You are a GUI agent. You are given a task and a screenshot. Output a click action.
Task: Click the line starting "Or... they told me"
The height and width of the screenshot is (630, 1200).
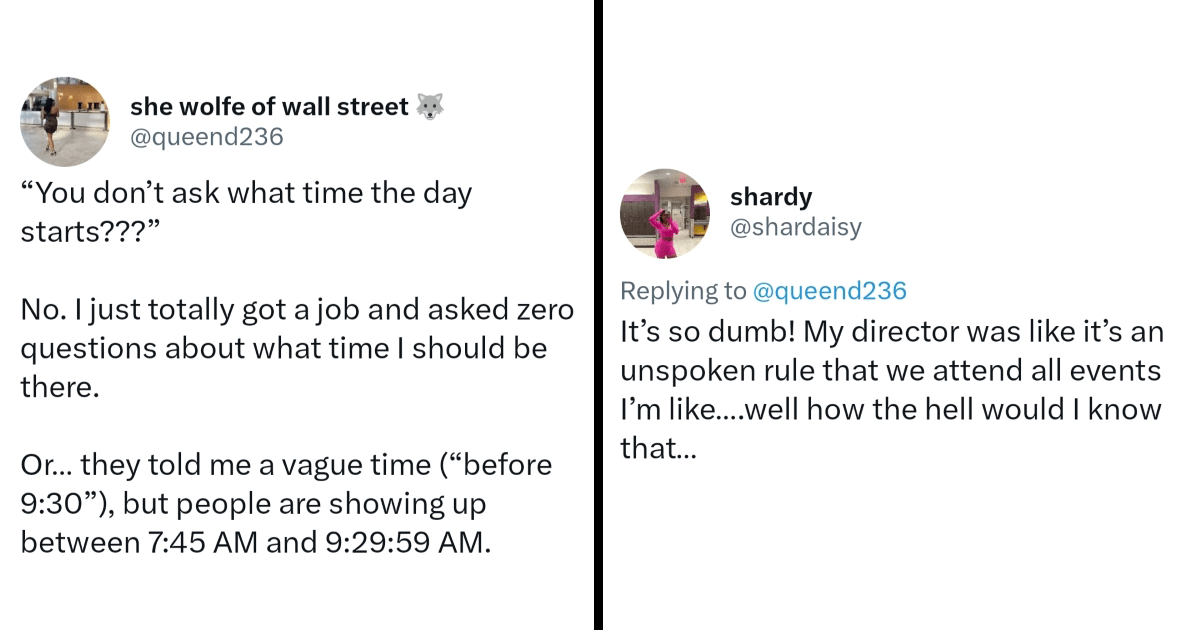click(286, 465)
